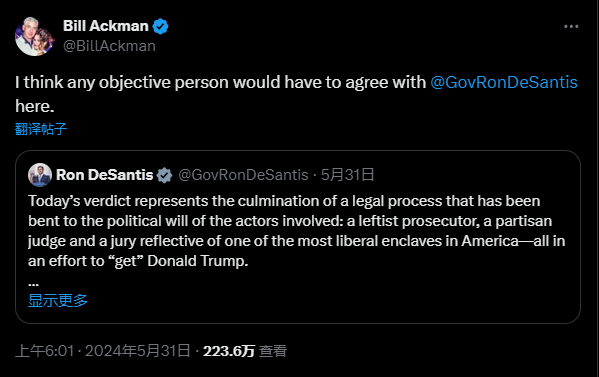Click the quoted tweet card border area

point(298,237)
